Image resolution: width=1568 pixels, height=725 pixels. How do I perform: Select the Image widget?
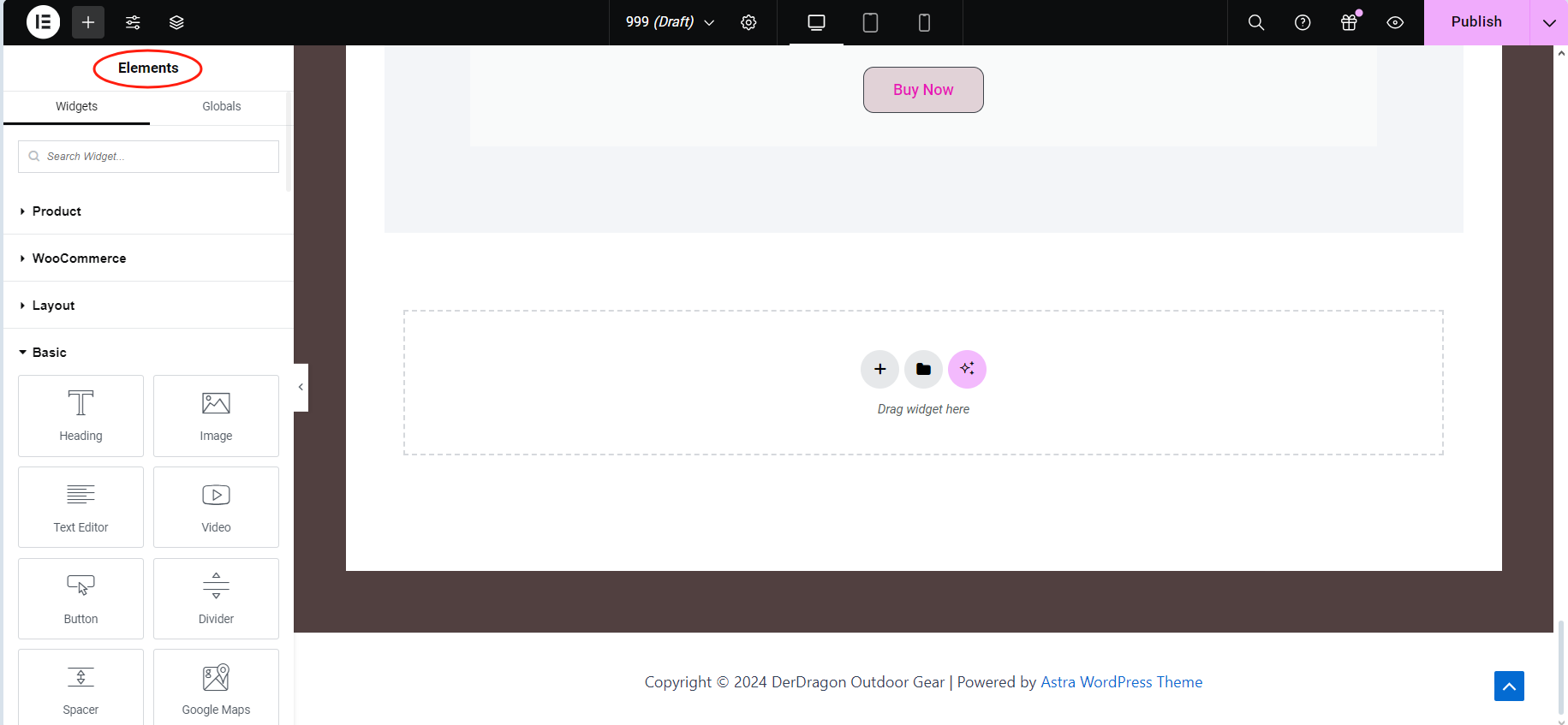(x=216, y=416)
